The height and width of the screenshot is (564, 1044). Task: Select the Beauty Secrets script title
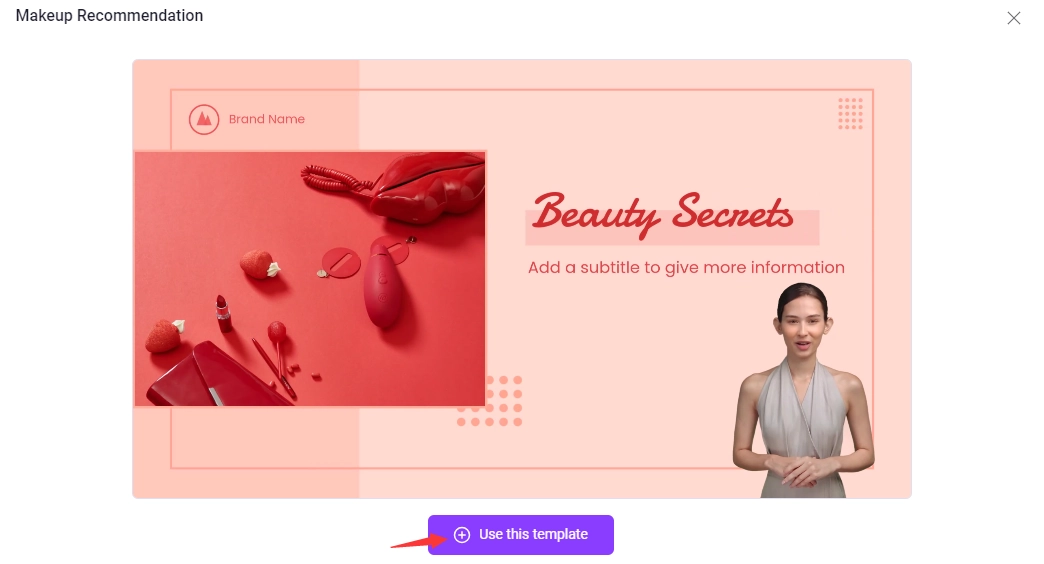tap(663, 213)
